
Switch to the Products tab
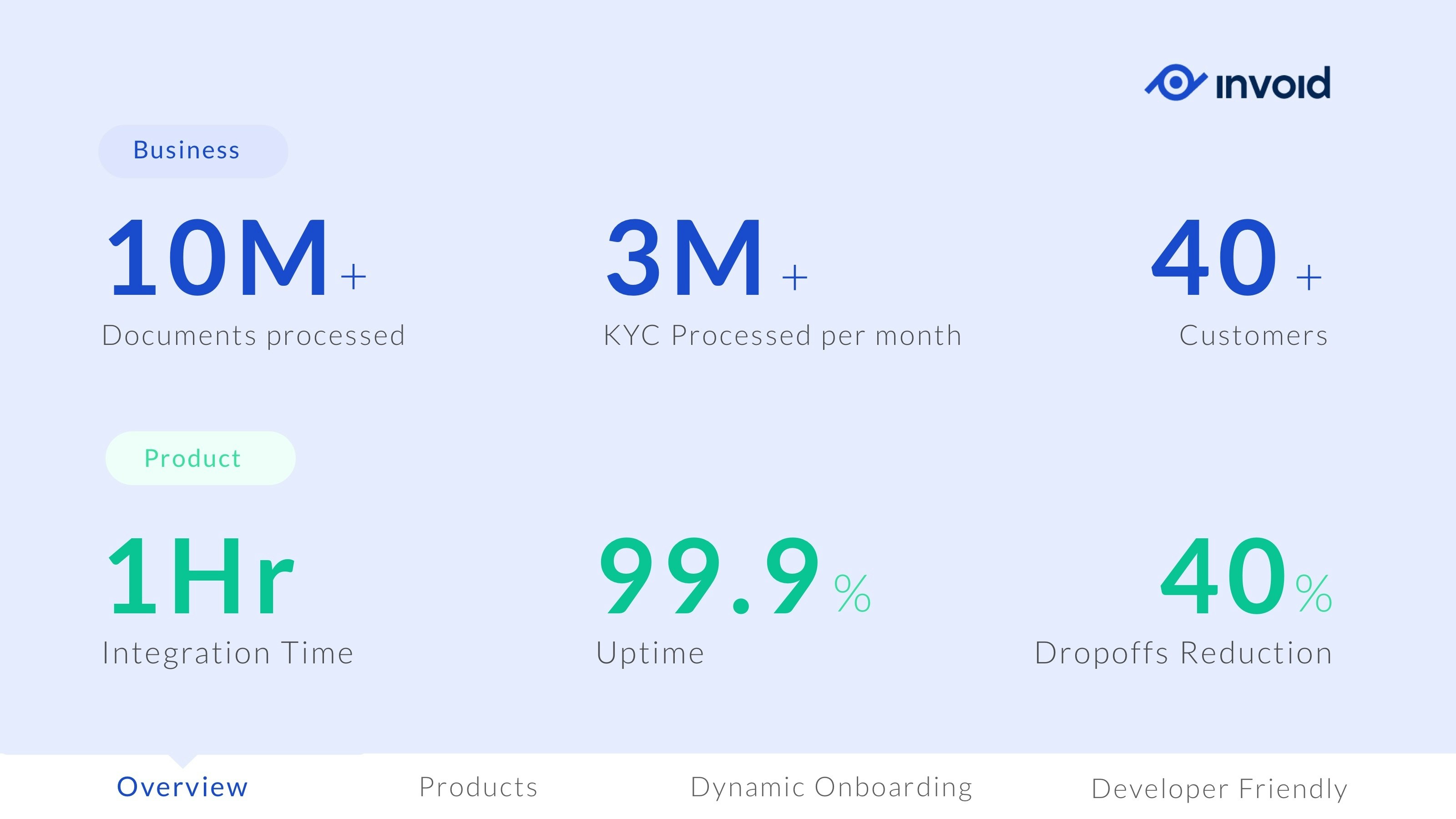[478, 787]
